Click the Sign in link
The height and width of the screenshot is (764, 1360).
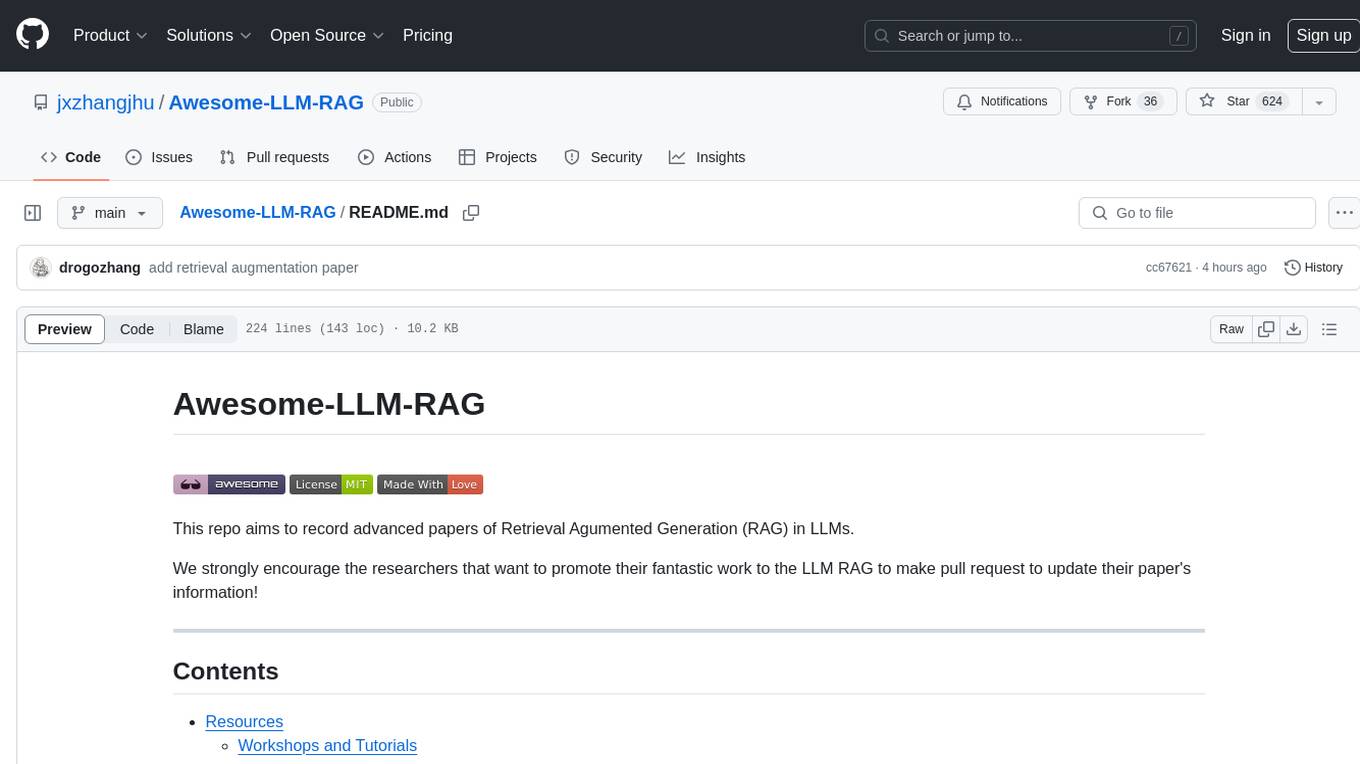click(x=1245, y=35)
